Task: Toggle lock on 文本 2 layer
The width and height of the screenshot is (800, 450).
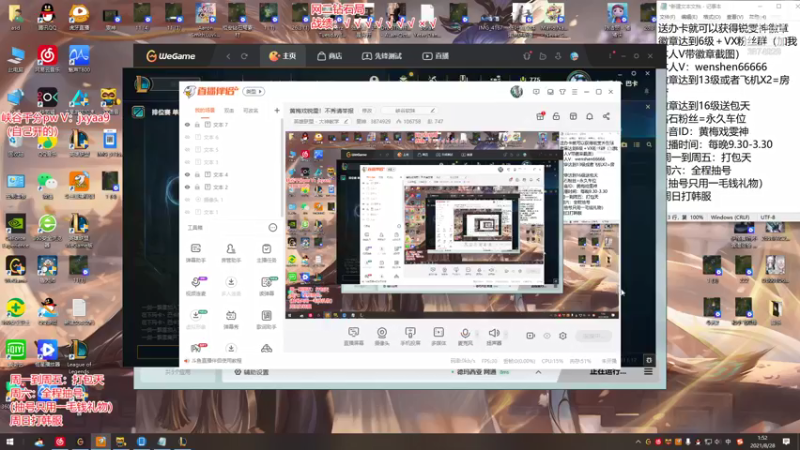Action: pos(197,187)
